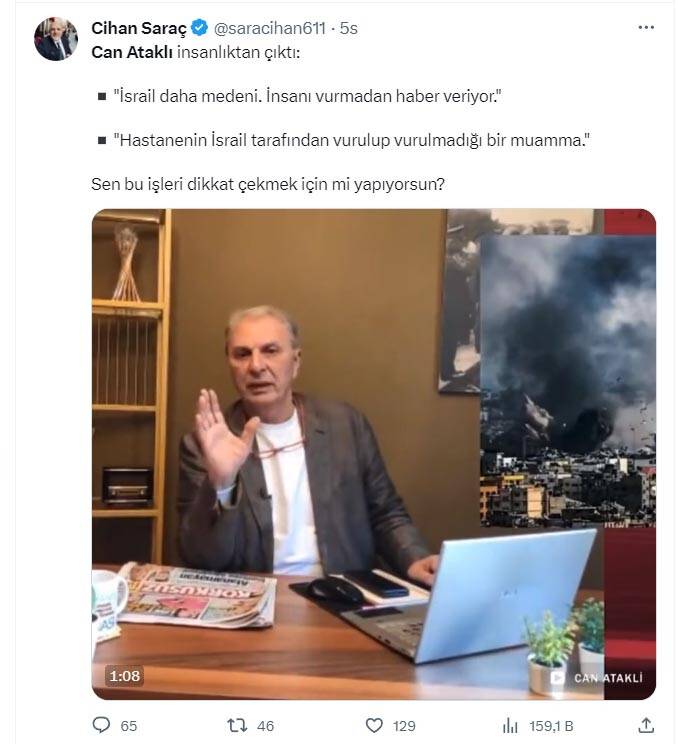Viewport: 678px width, 744px height.
Task: Click the share upload arrow icon
Action: (x=646, y=725)
